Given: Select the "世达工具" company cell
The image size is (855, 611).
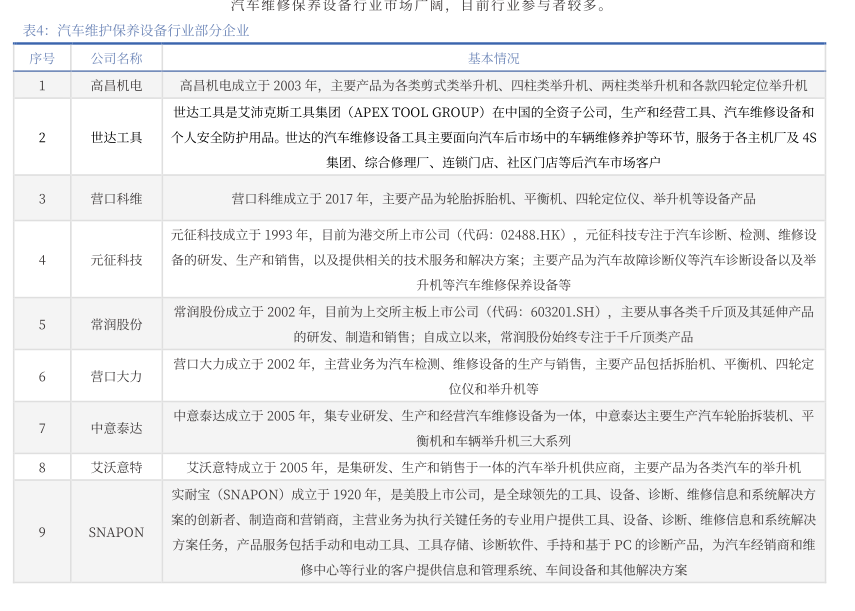Looking at the screenshot, I should [x=116, y=137].
